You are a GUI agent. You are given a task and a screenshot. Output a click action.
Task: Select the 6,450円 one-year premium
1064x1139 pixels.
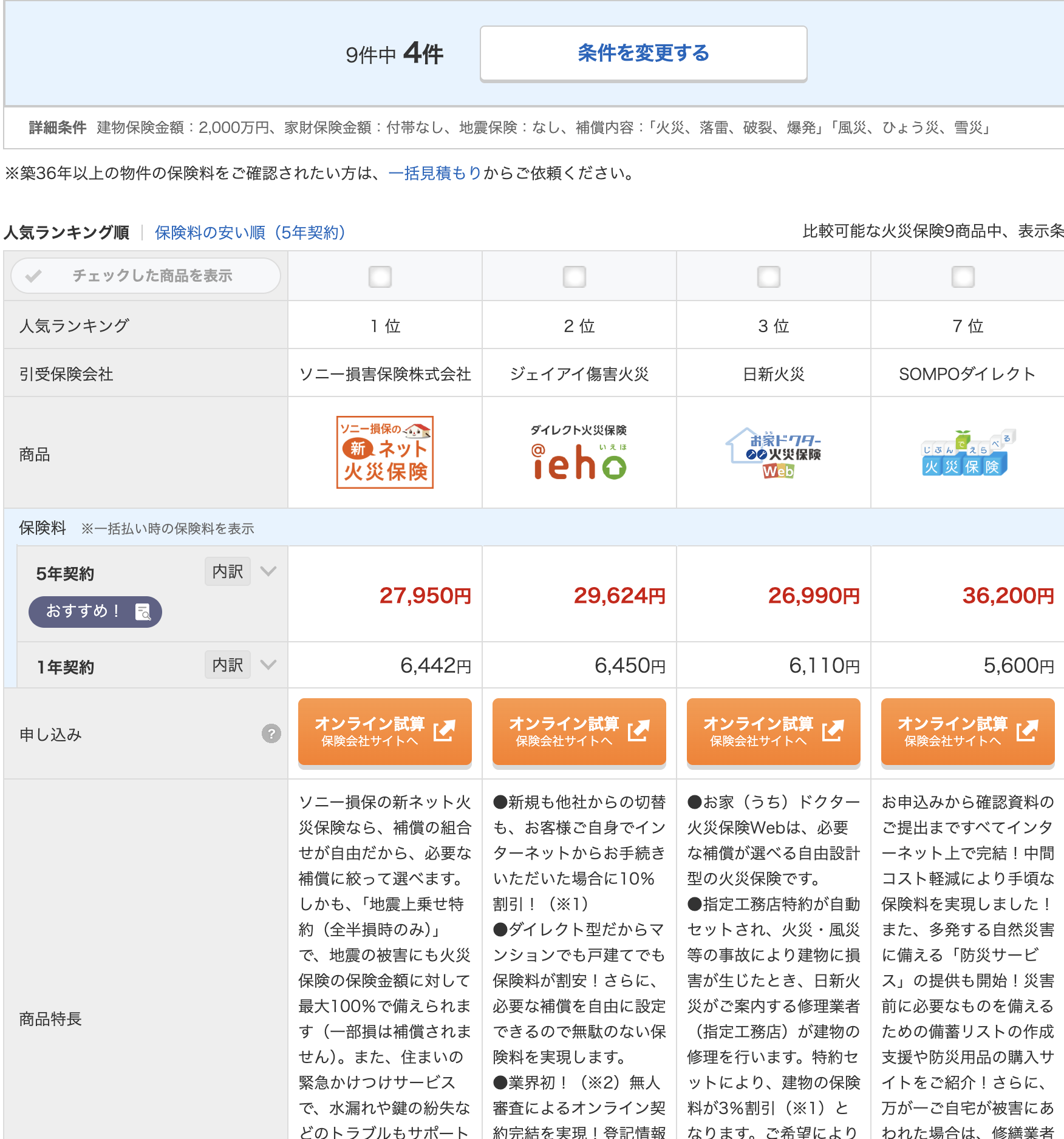click(630, 666)
